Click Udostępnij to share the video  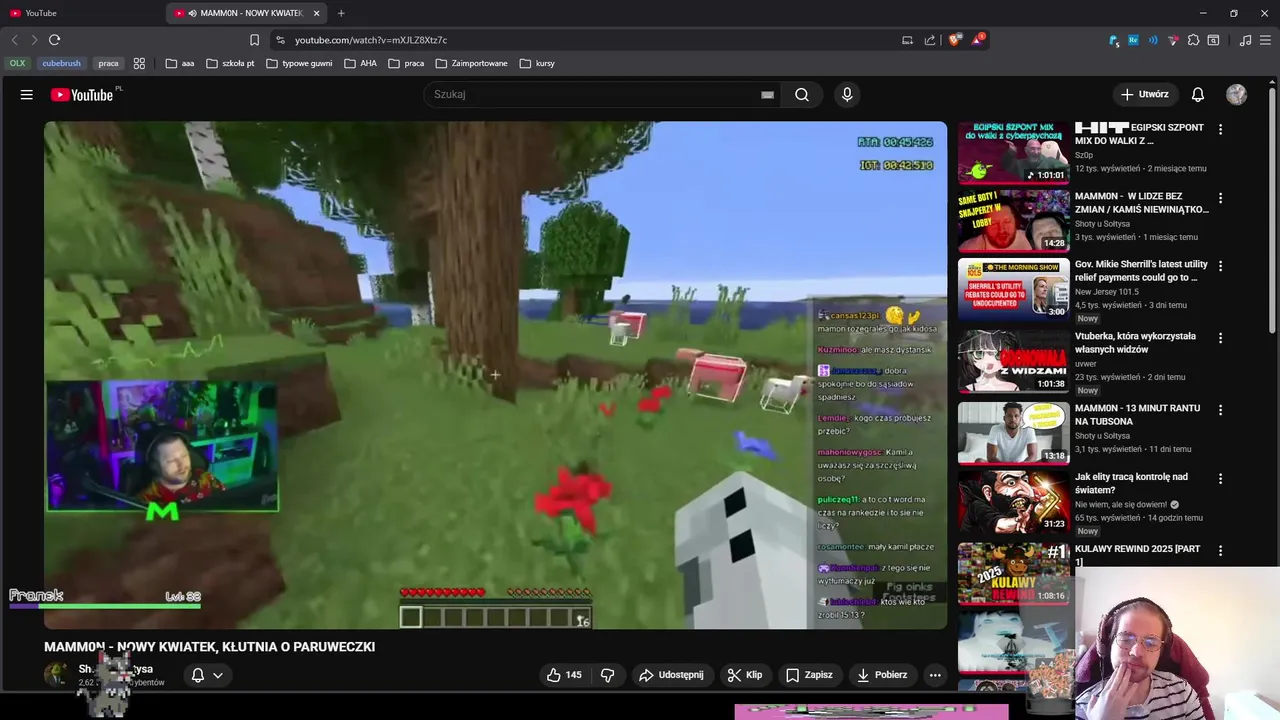pyautogui.click(x=671, y=675)
